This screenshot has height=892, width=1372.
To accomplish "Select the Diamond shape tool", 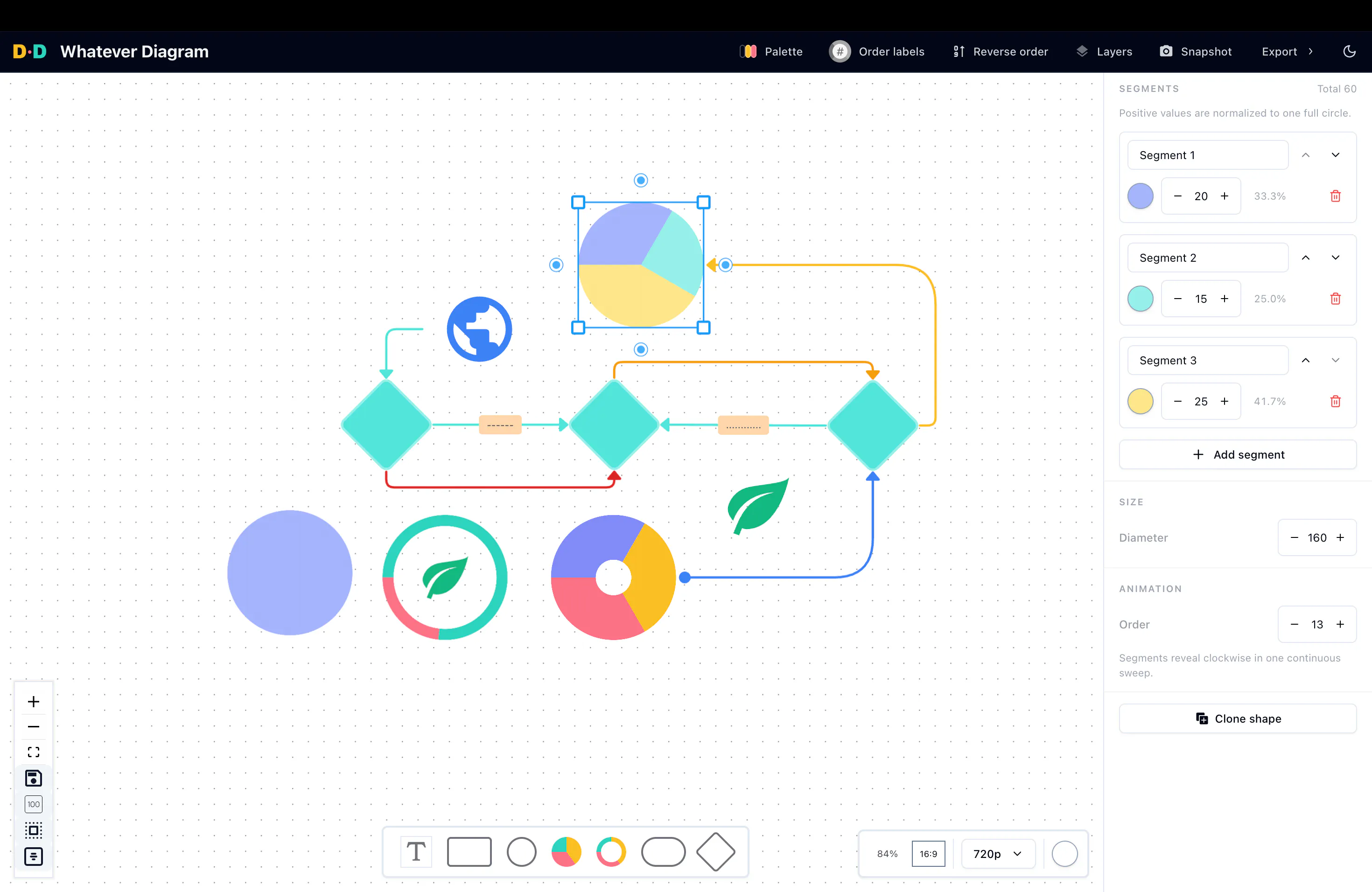I will coord(715,852).
